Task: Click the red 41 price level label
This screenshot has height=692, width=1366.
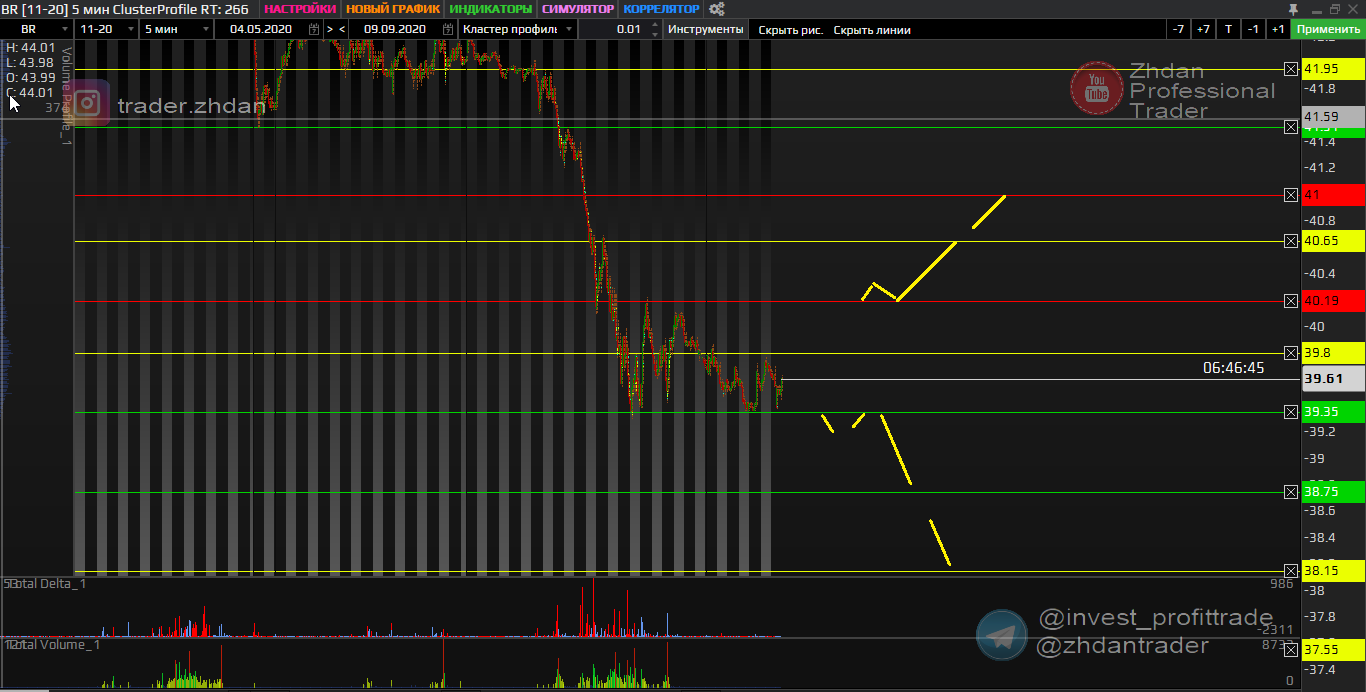Action: pos(1333,195)
